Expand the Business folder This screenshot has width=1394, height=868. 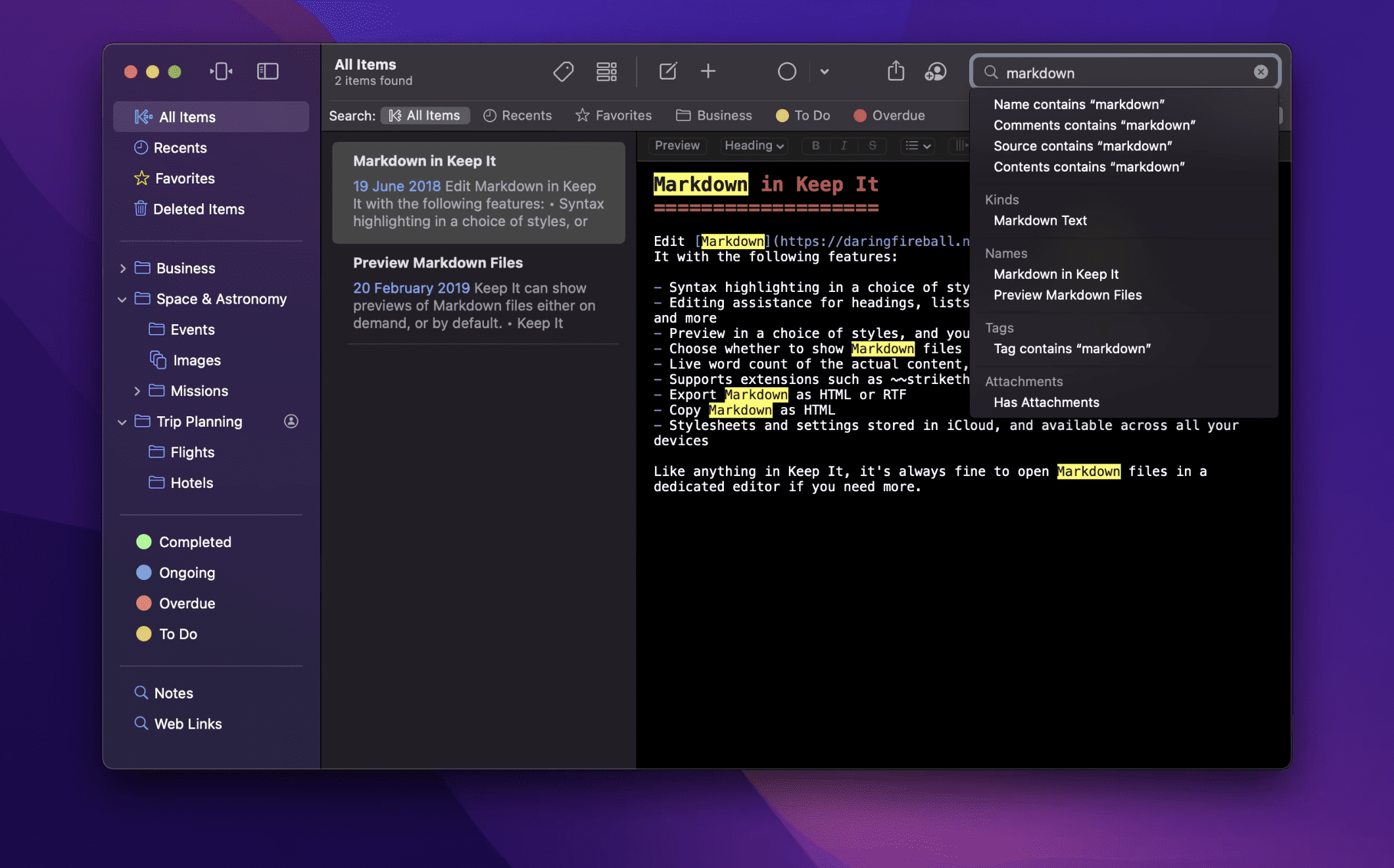coord(123,268)
